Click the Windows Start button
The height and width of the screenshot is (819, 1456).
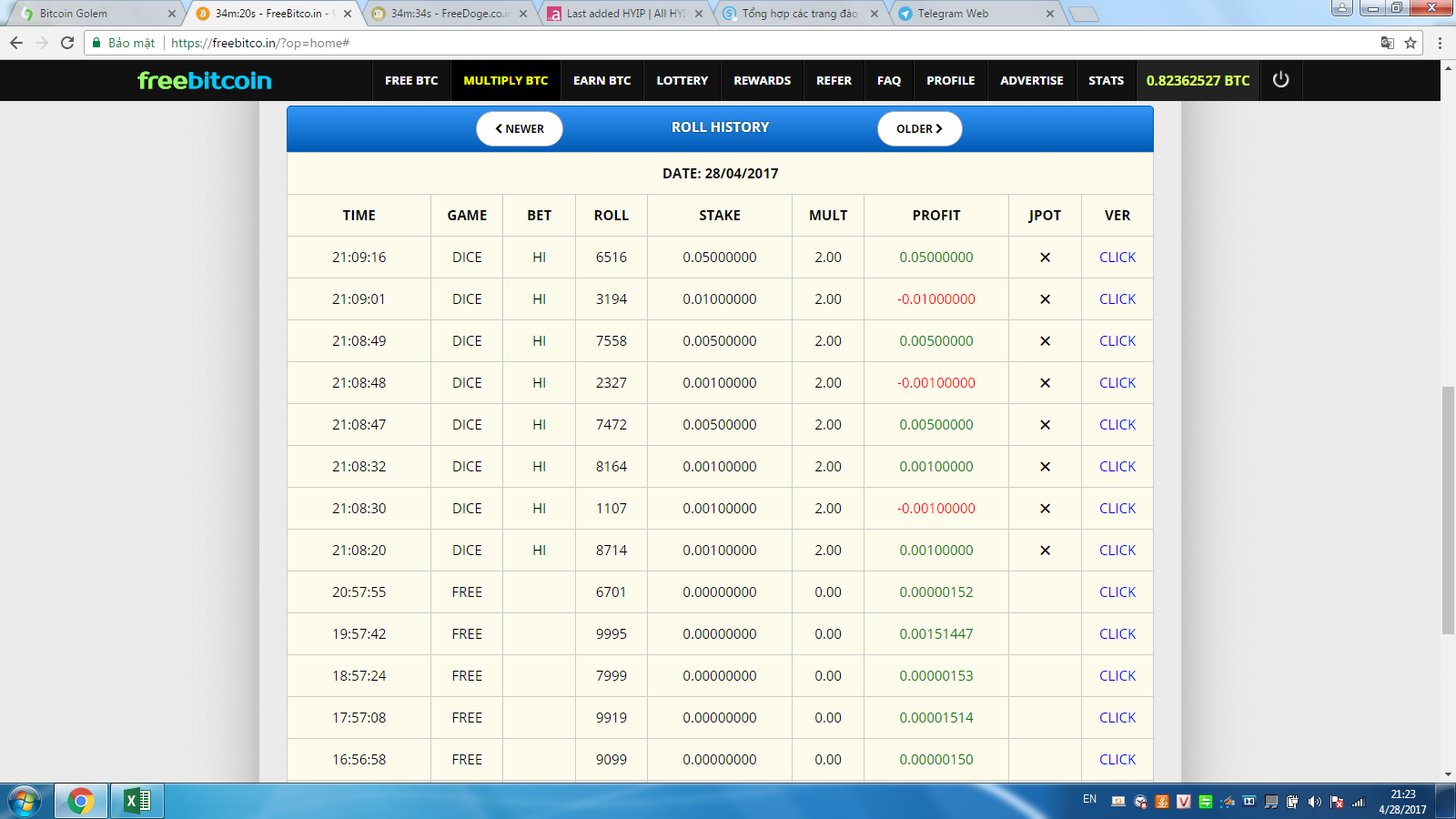pyautogui.click(x=25, y=801)
